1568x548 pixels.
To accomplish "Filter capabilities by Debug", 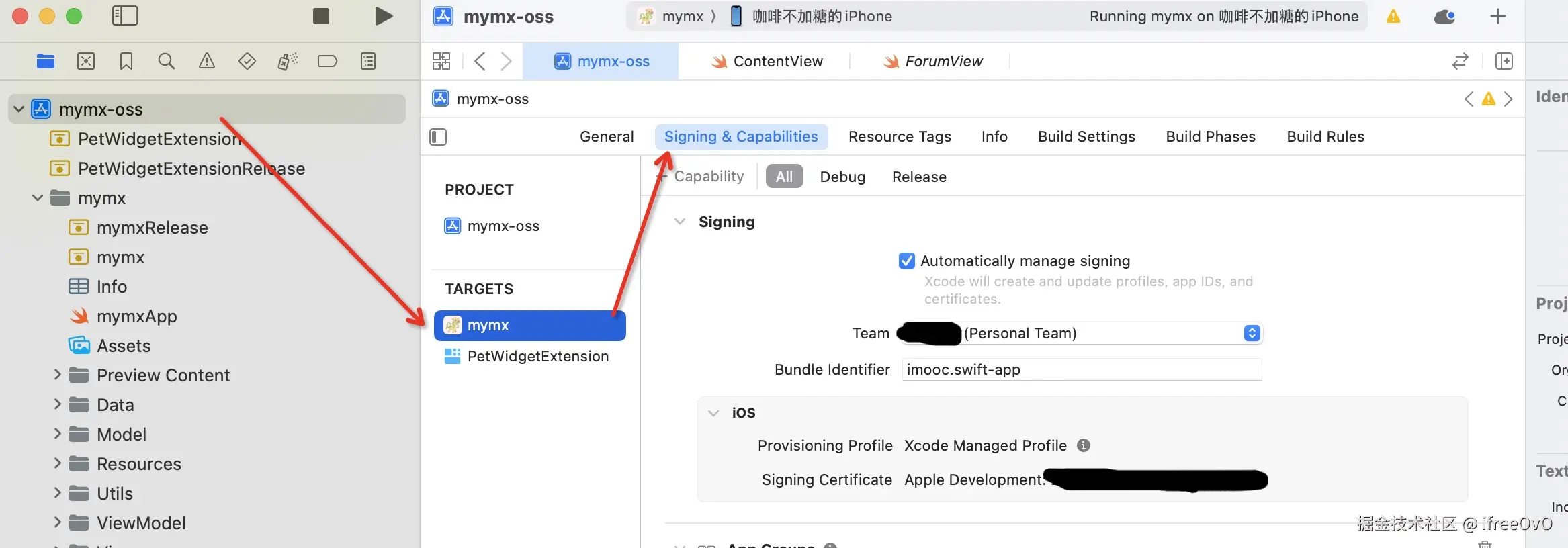I will pyautogui.click(x=842, y=177).
